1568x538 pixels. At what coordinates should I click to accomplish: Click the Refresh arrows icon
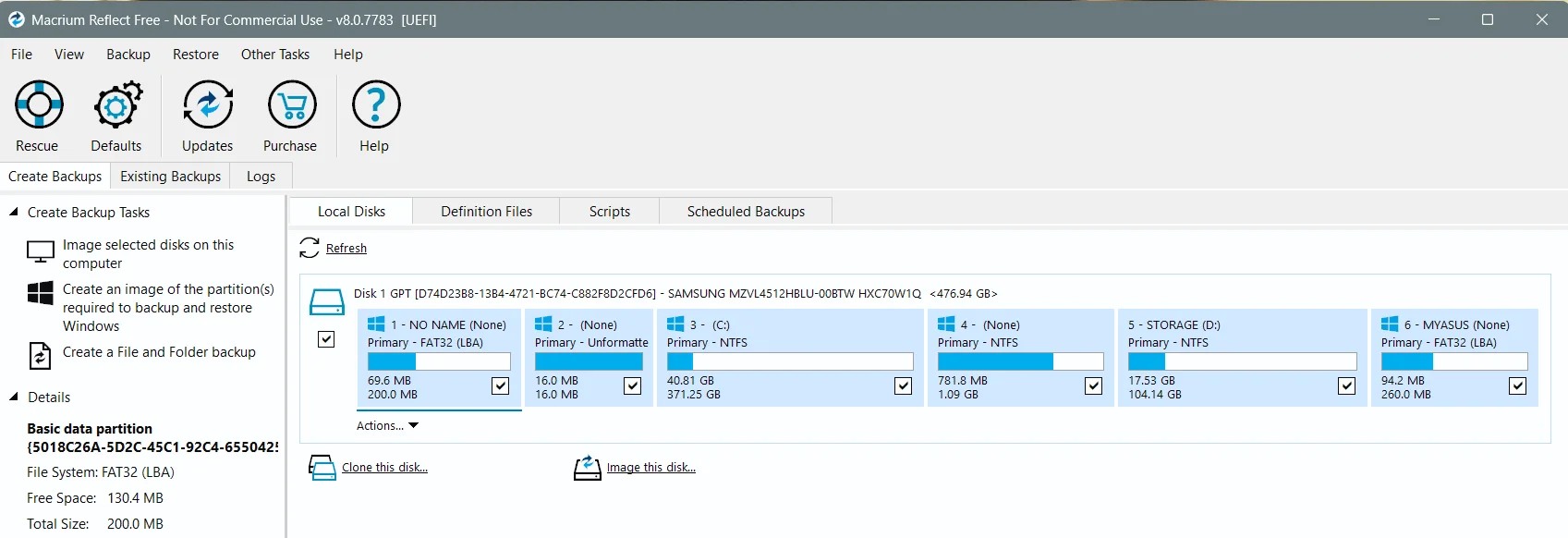tap(310, 248)
